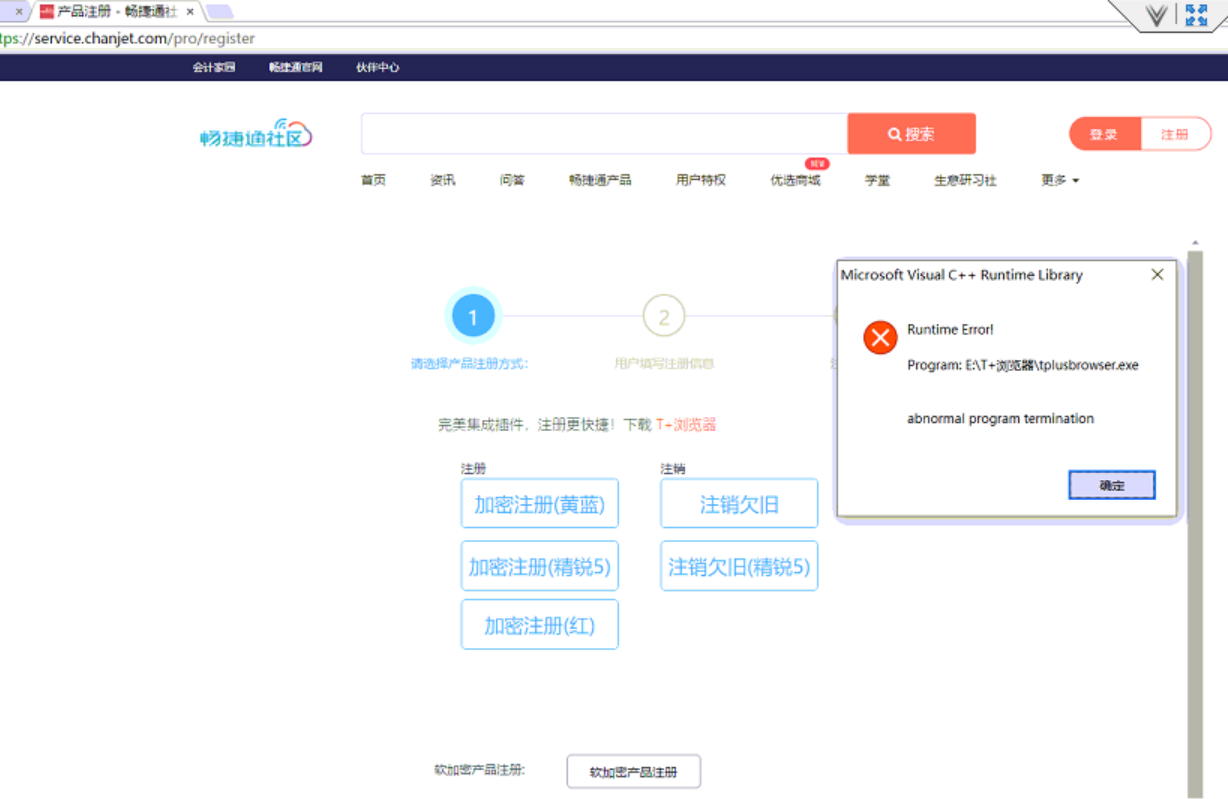The width and height of the screenshot is (1228, 799).
Task: Open the 用户特权 nav item
Action: click(x=701, y=180)
